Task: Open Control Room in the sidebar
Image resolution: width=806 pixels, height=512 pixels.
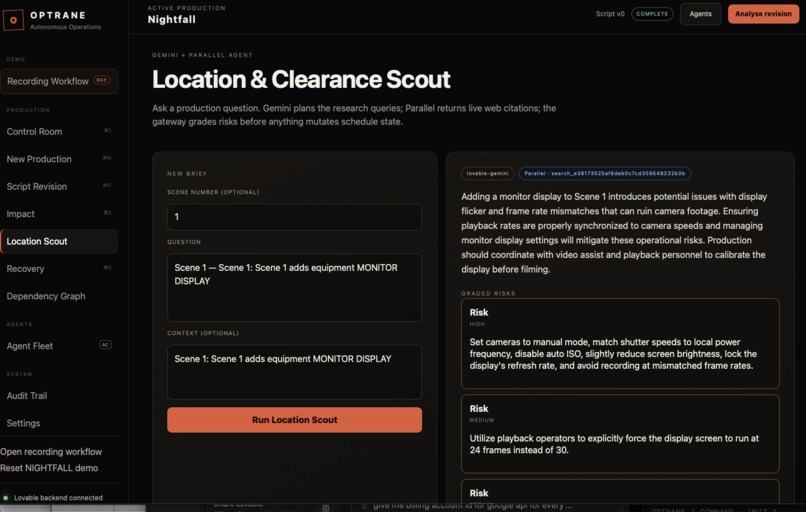Action: 59,132
